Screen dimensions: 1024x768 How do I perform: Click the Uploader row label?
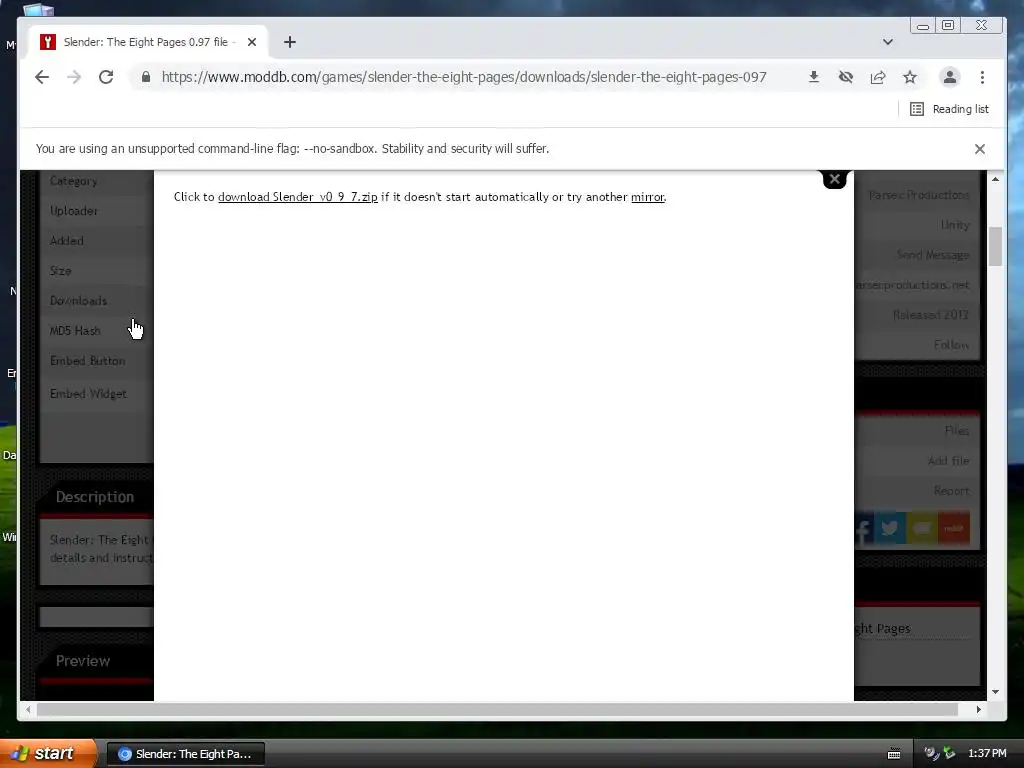[74, 211]
